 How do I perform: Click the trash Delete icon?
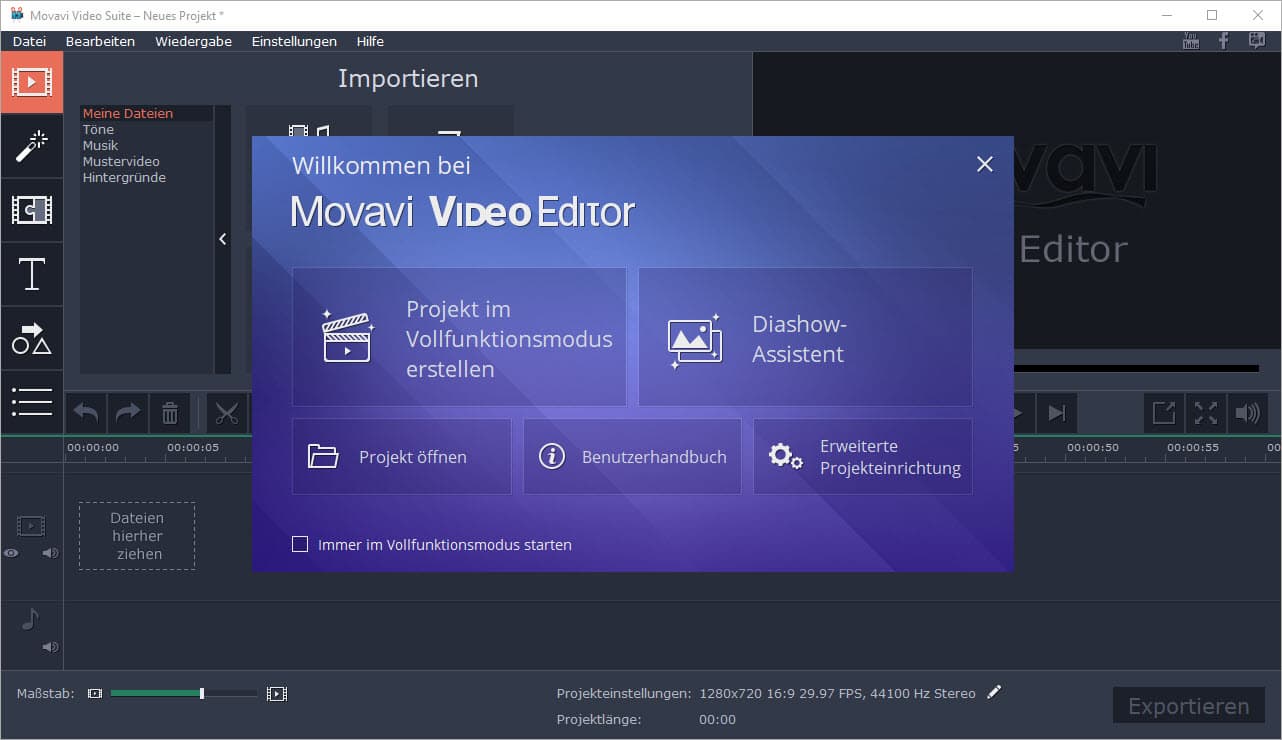pos(170,413)
